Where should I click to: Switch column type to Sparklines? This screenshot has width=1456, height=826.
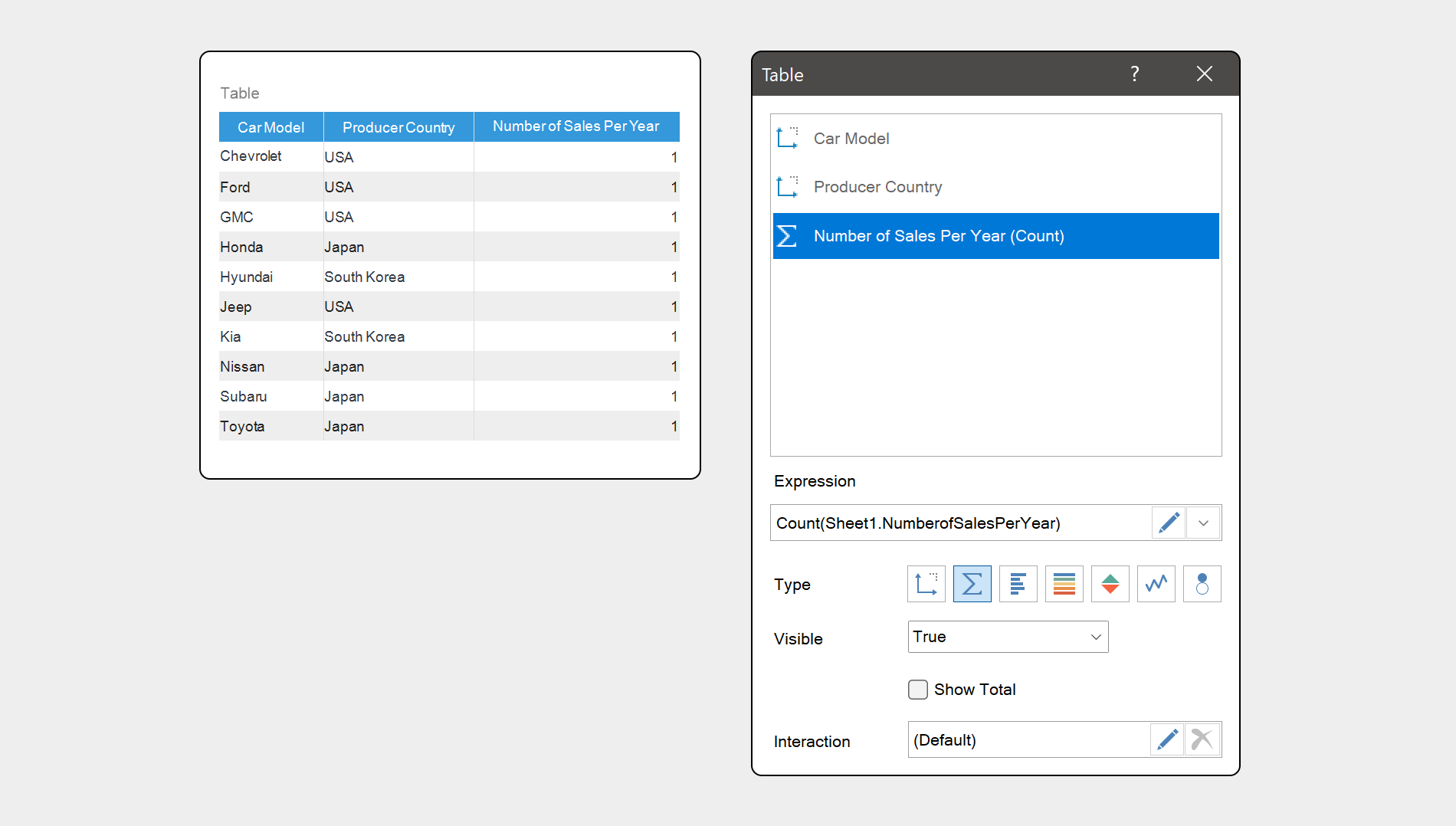coord(1156,584)
